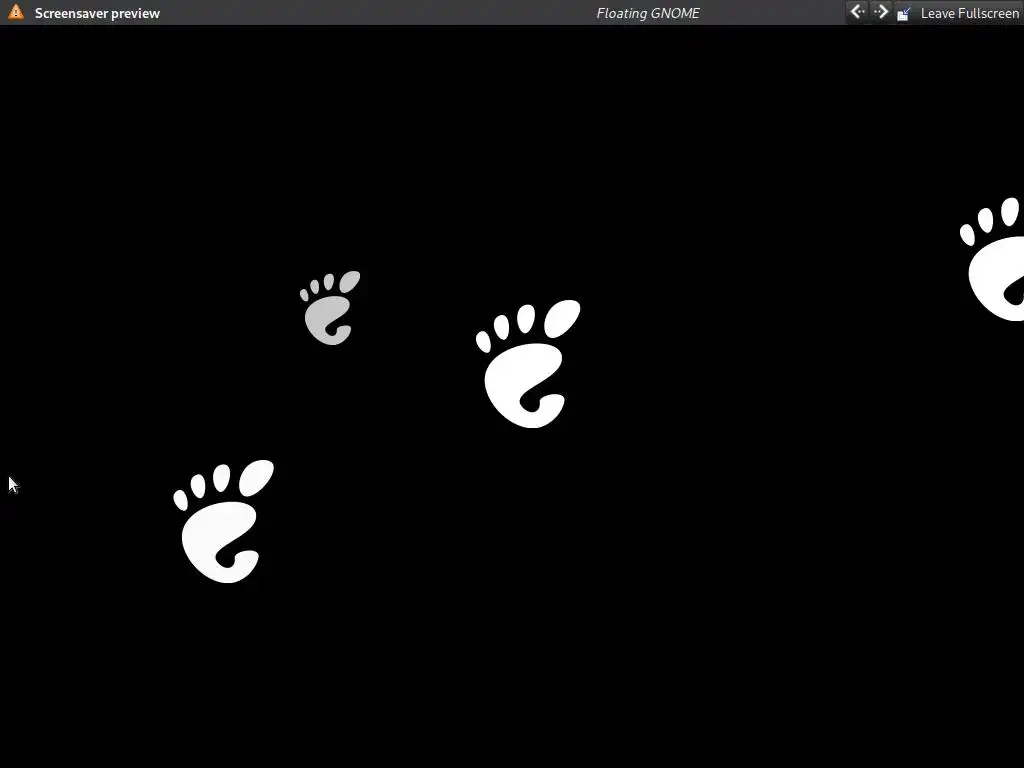Click the next screensaver arrow button

[881, 12]
